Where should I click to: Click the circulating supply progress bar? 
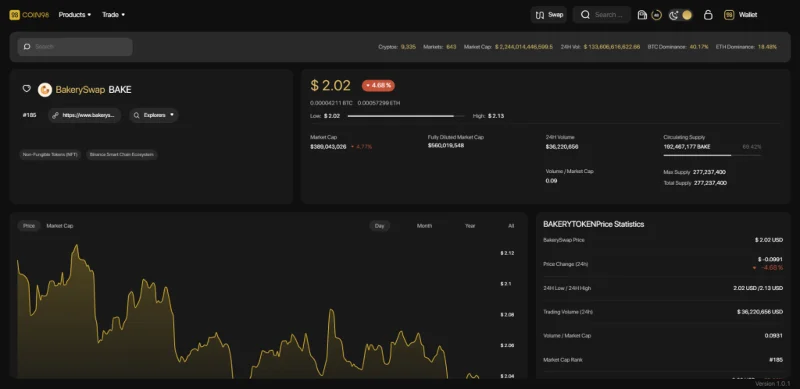[x=712, y=155]
